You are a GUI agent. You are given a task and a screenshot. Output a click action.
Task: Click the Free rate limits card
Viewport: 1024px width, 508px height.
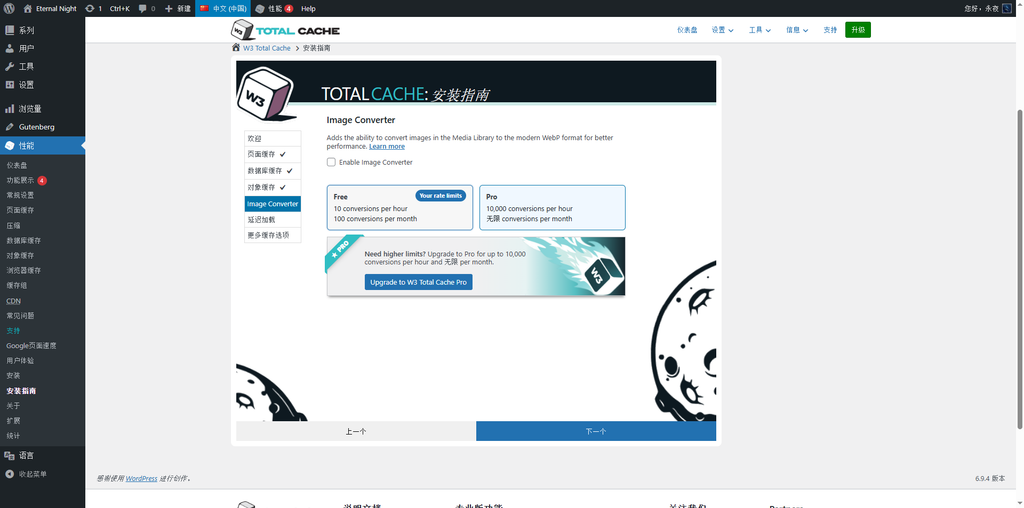tap(400, 208)
